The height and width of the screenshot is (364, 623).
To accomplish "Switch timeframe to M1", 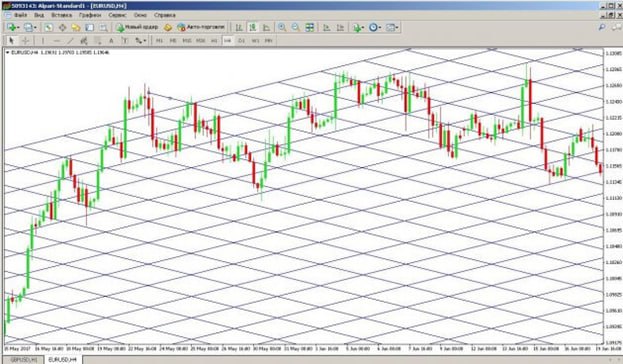I will (159, 41).
